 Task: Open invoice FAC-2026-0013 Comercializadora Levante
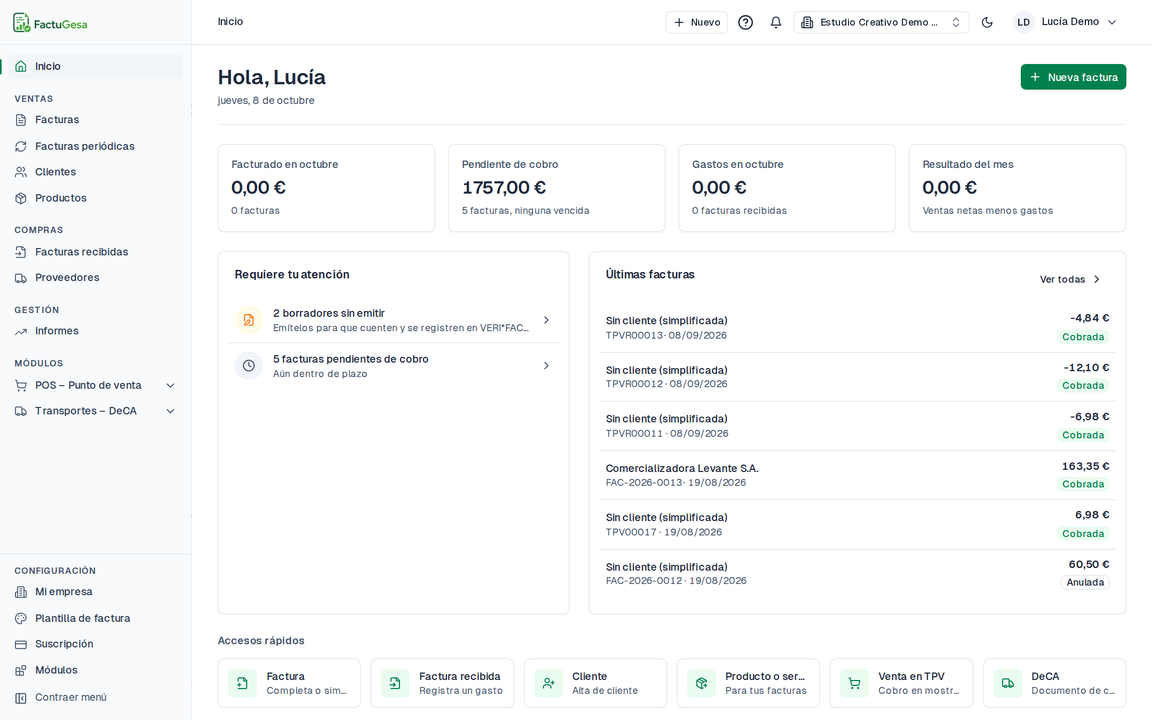(857, 475)
